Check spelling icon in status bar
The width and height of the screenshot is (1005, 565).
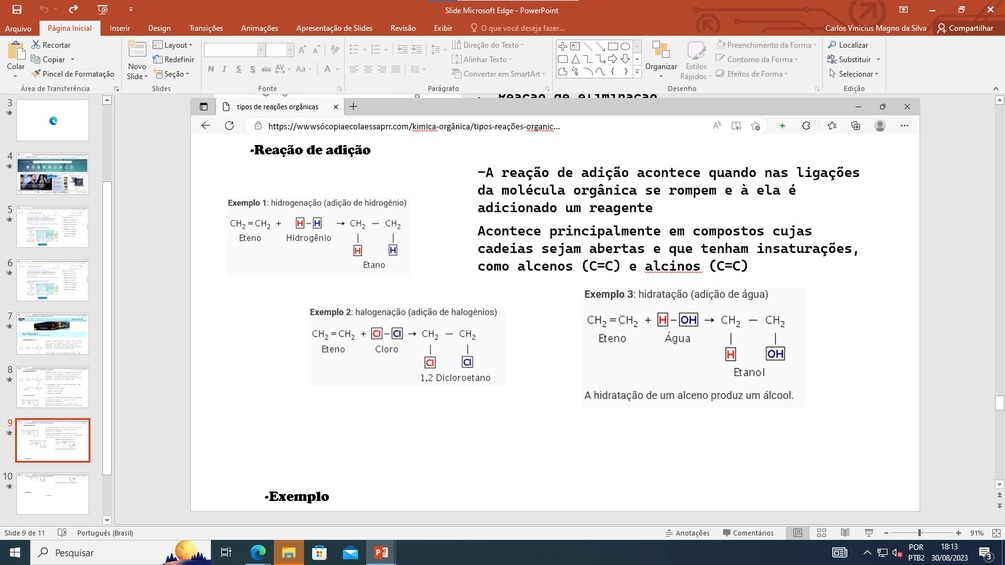[62, 533]
